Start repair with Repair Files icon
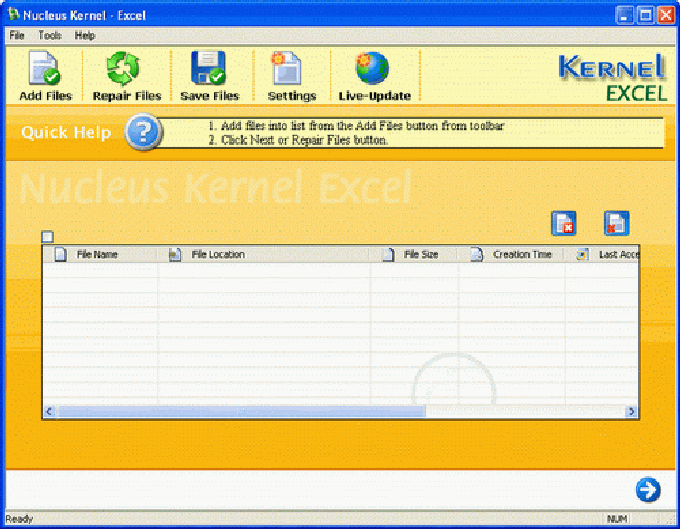The width and height of the screenshot is (680, 529). [123, 68]
